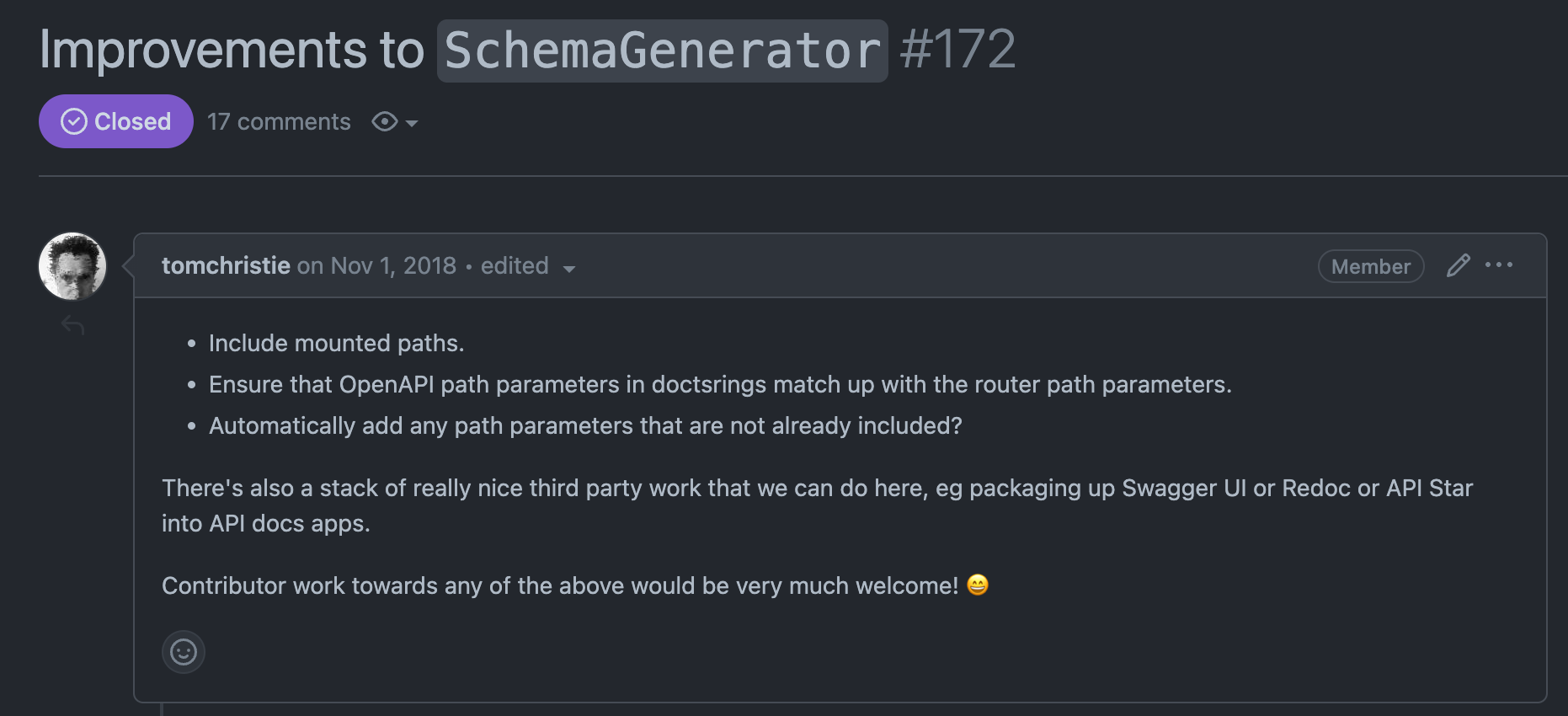Click the issue number #172
This screenshot has height=716, width=1568.
click(957, 50)
